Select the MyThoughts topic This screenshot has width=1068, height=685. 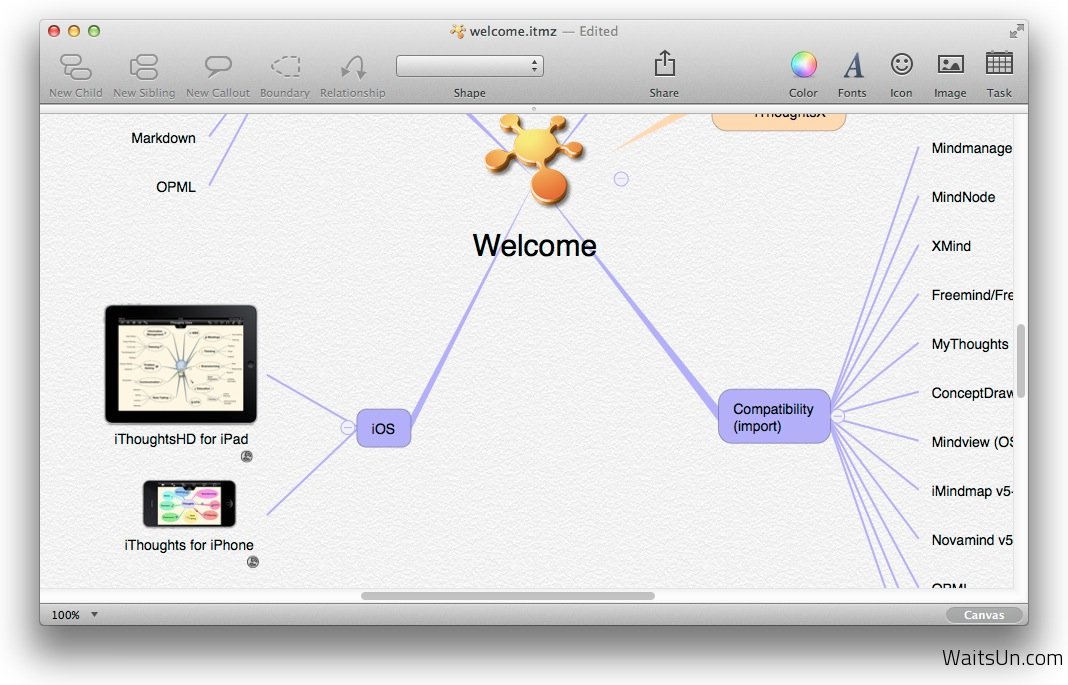pos(970,345)
